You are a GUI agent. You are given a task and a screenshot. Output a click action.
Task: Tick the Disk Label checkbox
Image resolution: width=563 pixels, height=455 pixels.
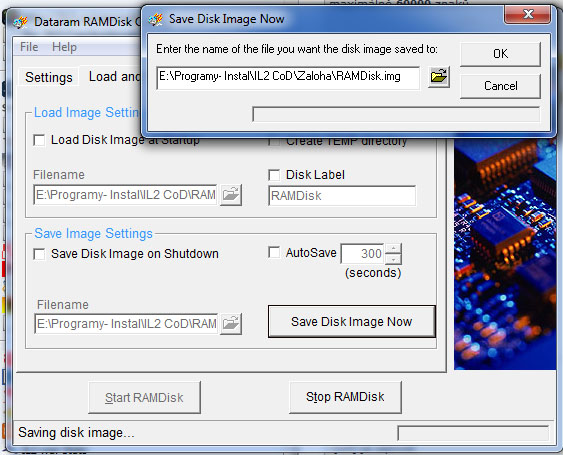pyautogui.click(x=274, y=175)
